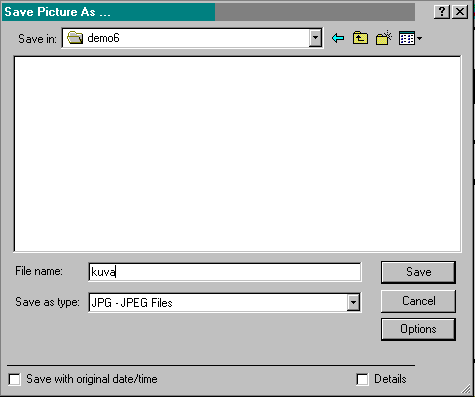The image size is (475, 397).
Task: Click the File name input field
Action: (225, 272)
